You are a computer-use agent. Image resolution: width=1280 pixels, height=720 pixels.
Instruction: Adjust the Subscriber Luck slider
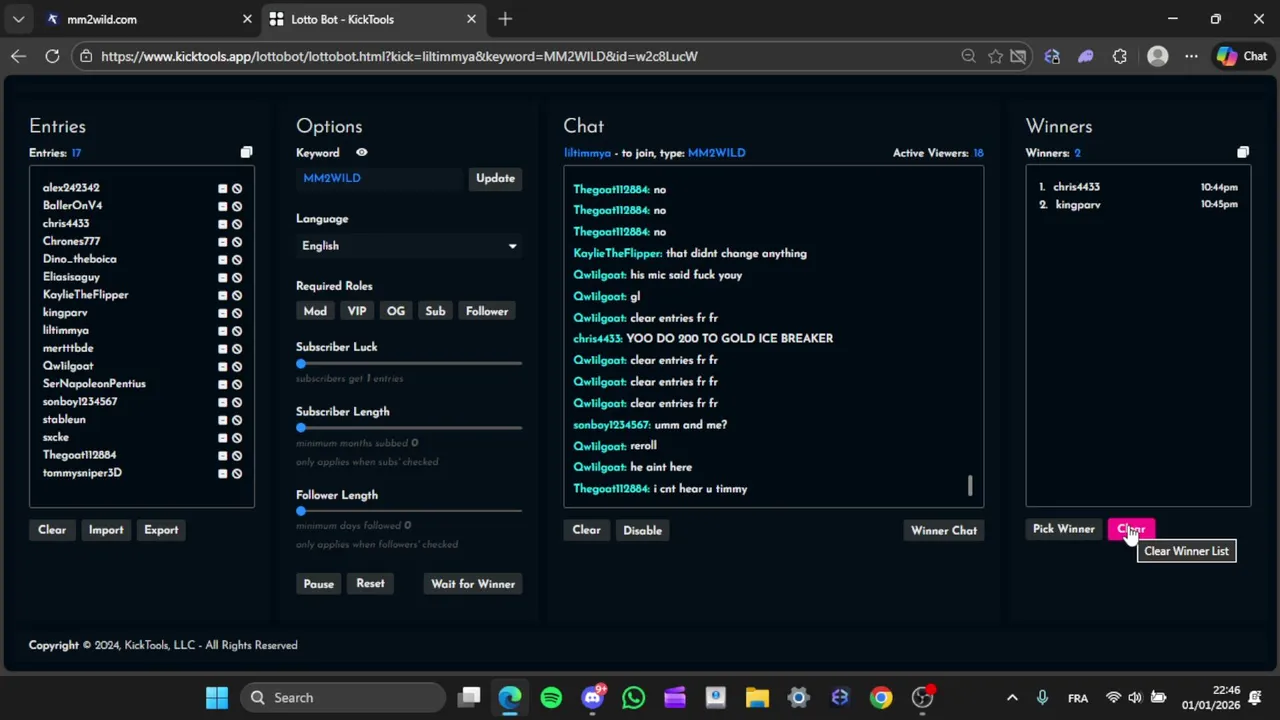[409, 364]
